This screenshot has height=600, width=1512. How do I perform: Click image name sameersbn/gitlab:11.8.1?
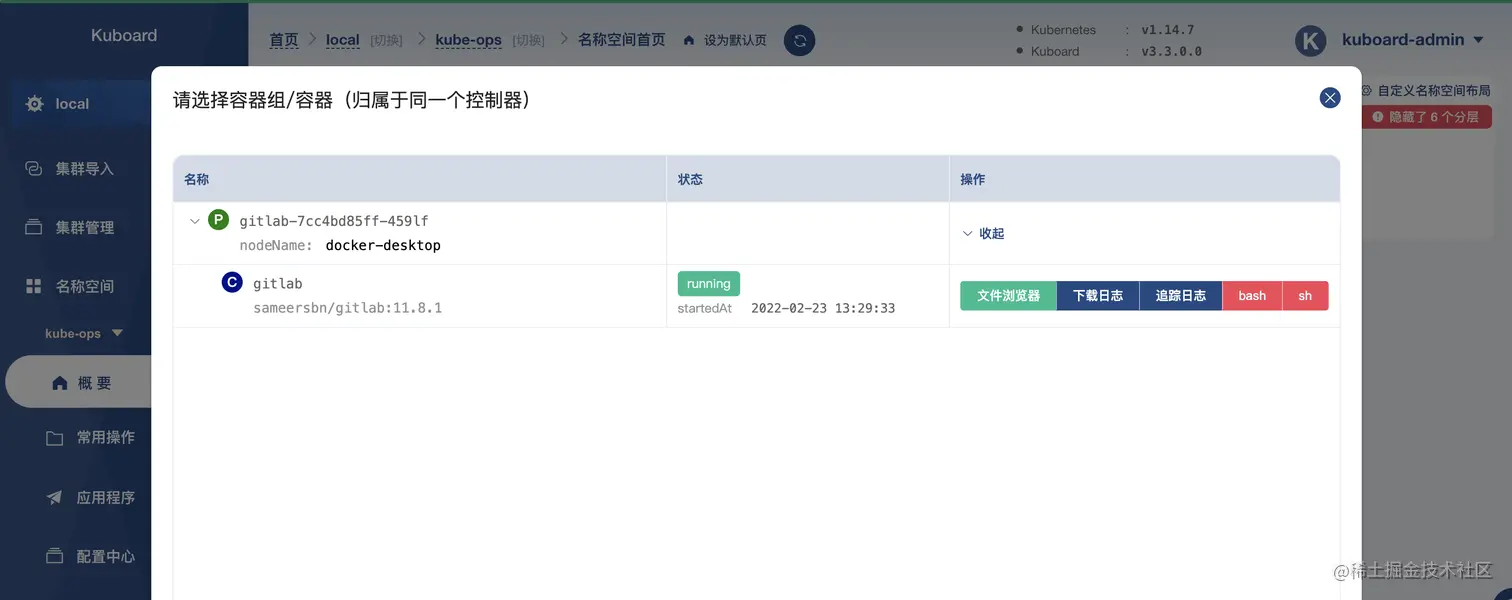(x=348, y=308)
